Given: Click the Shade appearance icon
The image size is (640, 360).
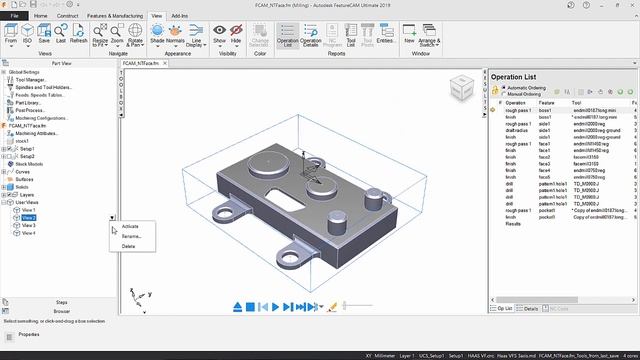Looking at the screenshot, I should tap(157, 31).
